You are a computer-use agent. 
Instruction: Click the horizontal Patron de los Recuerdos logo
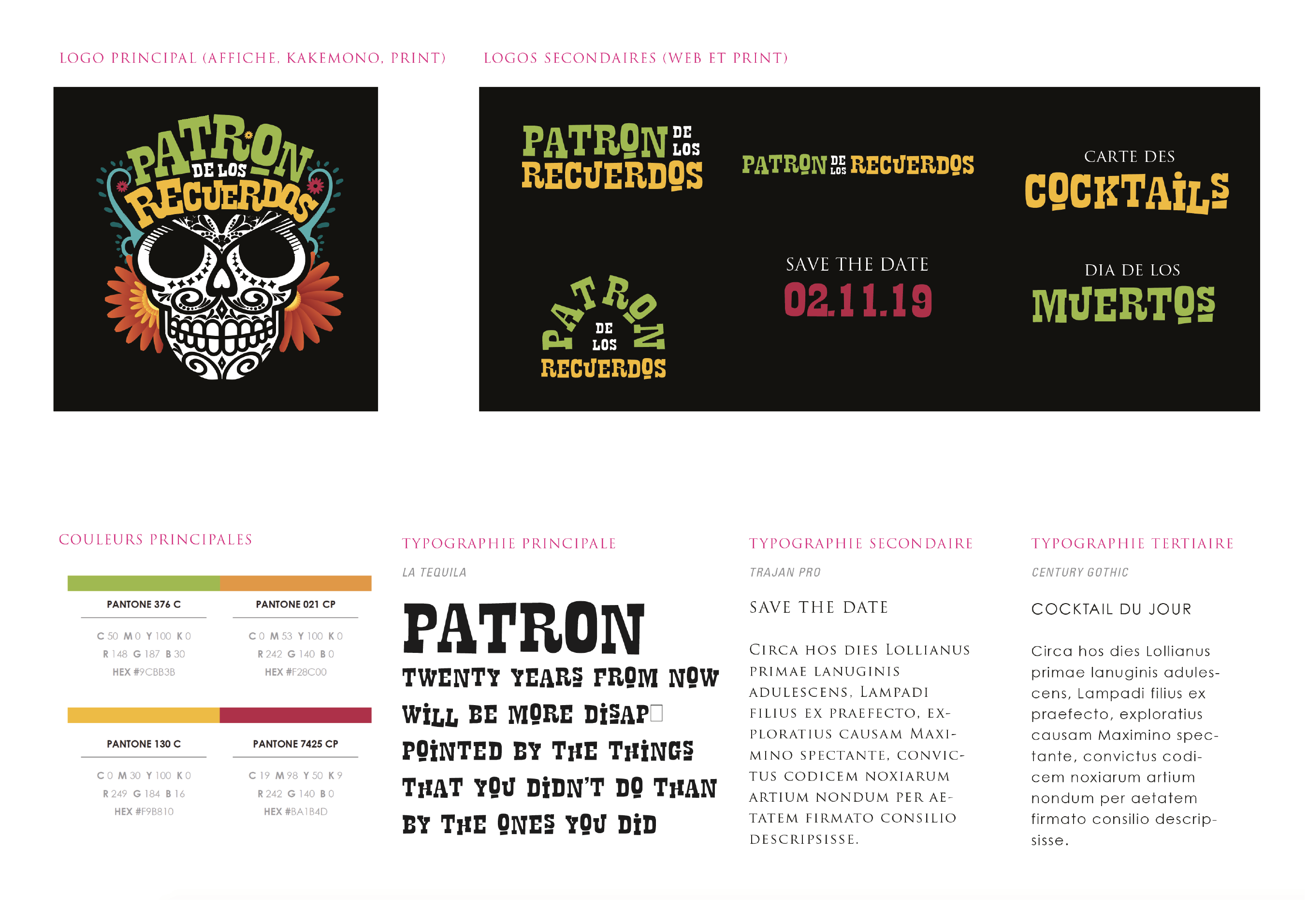coord(857,165)
